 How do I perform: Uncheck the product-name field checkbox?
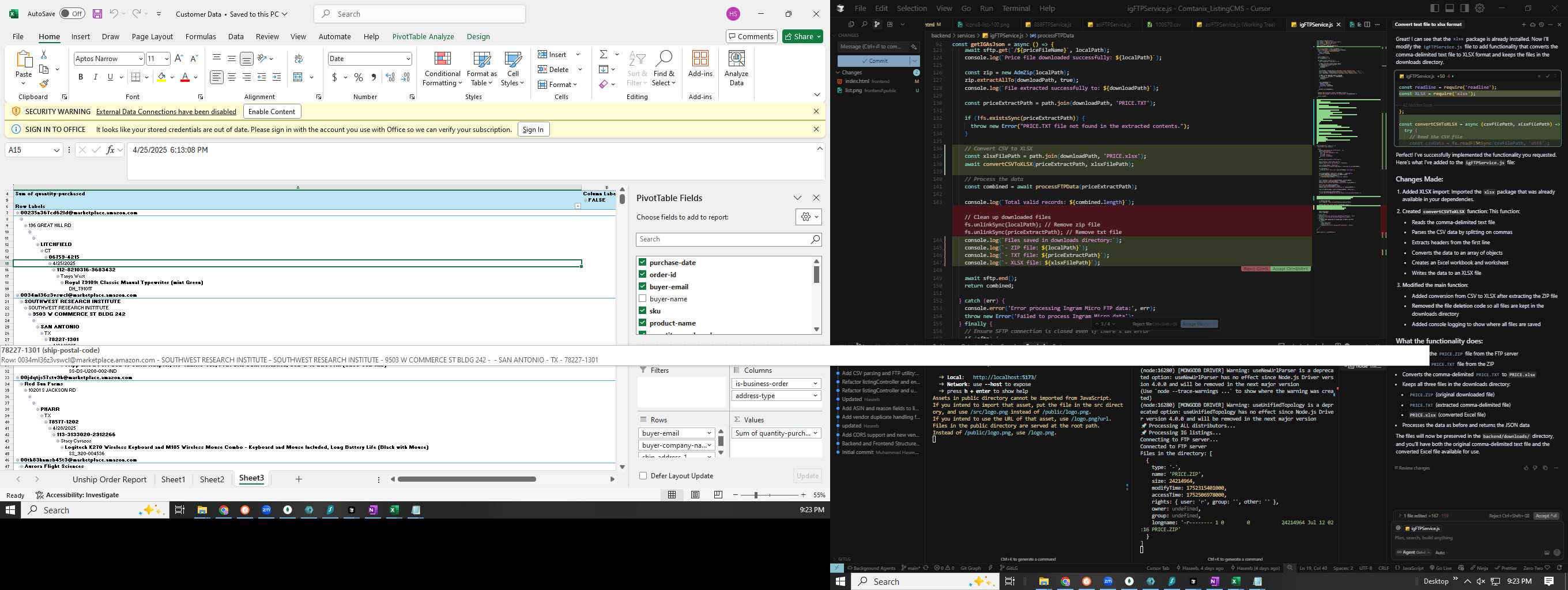tap(642, 323)
